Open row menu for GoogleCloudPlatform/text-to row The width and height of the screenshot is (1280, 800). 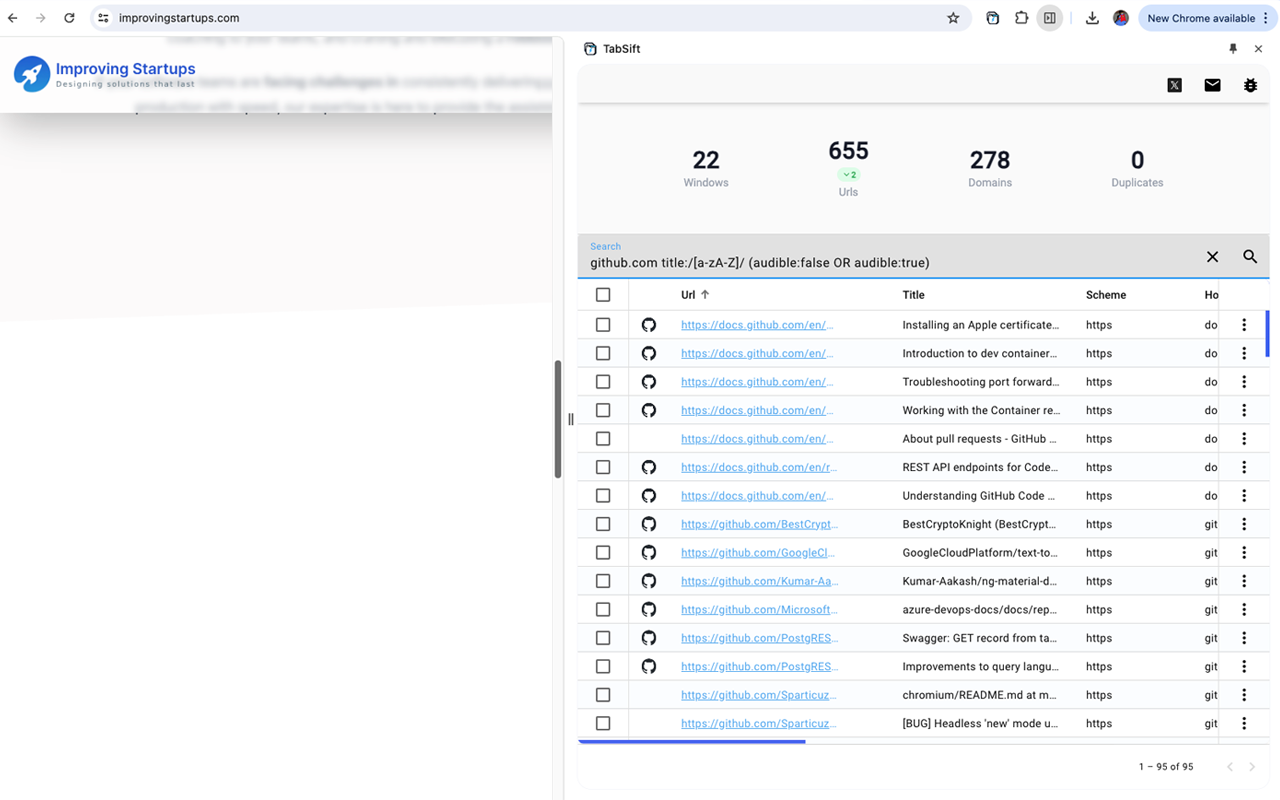[x=1244, y=553]
